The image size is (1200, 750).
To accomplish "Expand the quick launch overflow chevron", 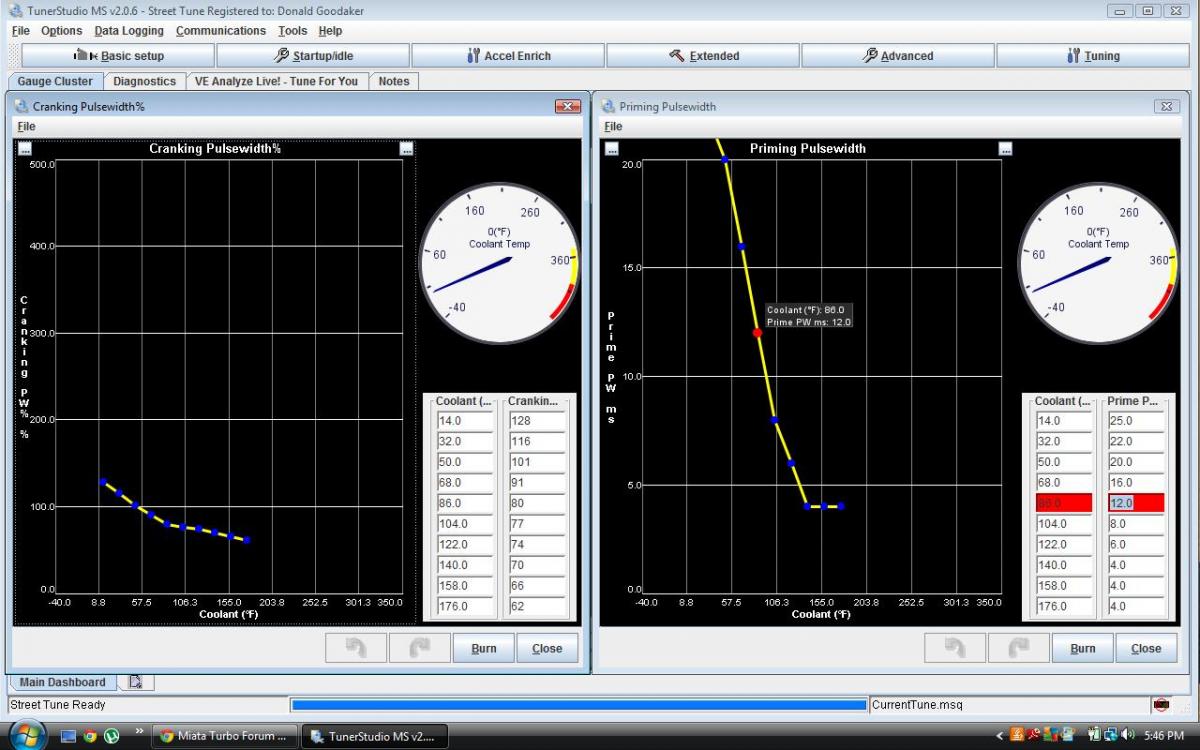I will (139, 731).
